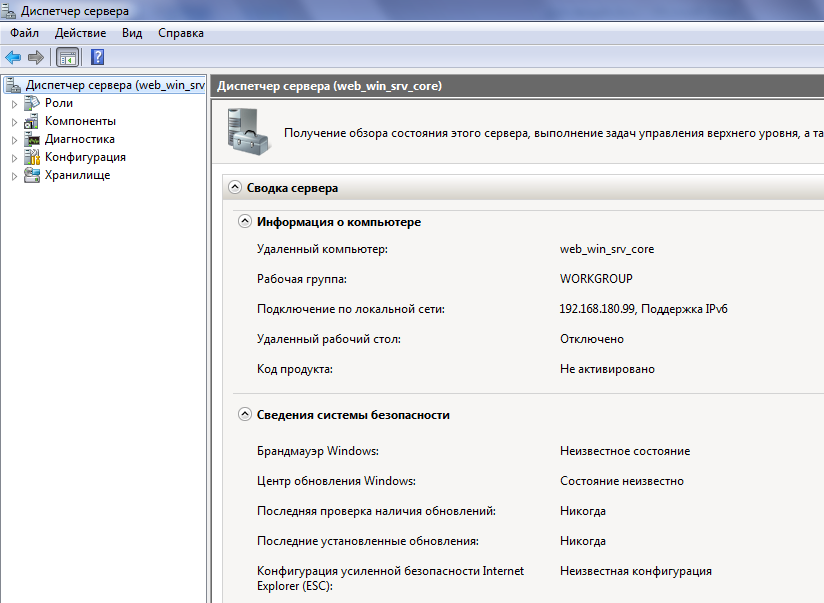824x603 pixels.
Task: Click the Удаленный рабочий стол: label
Action: click(328, 339)
